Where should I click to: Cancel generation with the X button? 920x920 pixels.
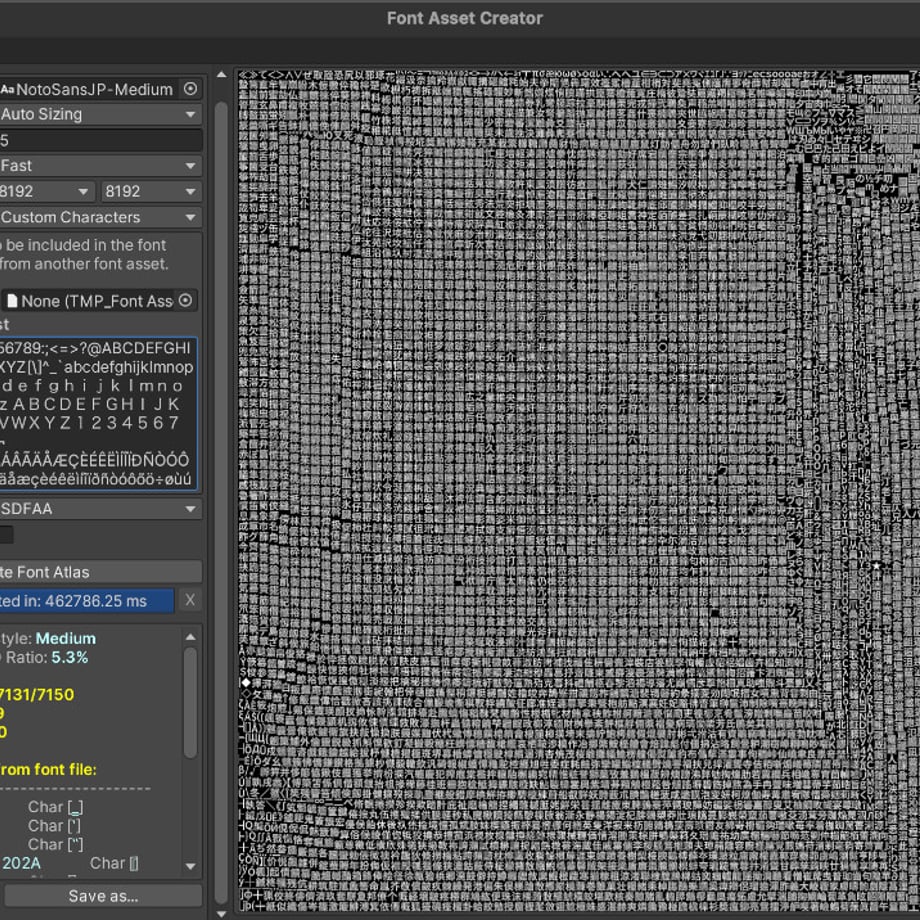[190, 600]
